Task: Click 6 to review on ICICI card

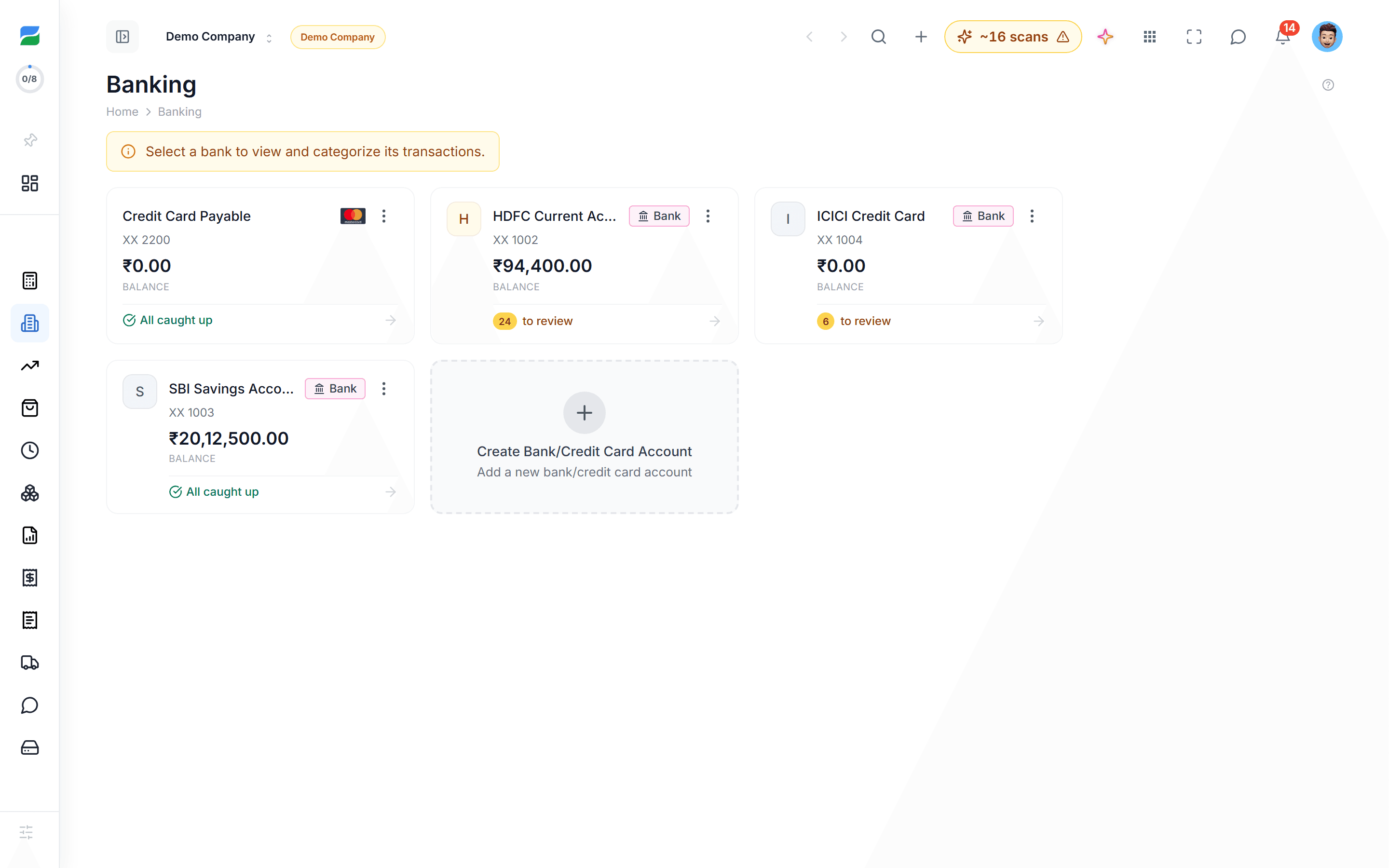Action: [854, 321]
